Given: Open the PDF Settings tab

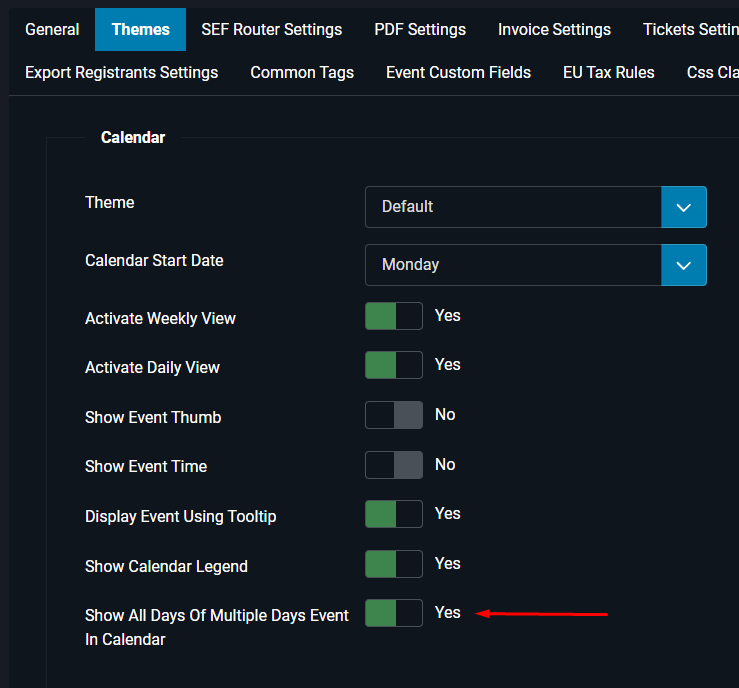Looking at the screenshot, I should (x=420, y=29).
